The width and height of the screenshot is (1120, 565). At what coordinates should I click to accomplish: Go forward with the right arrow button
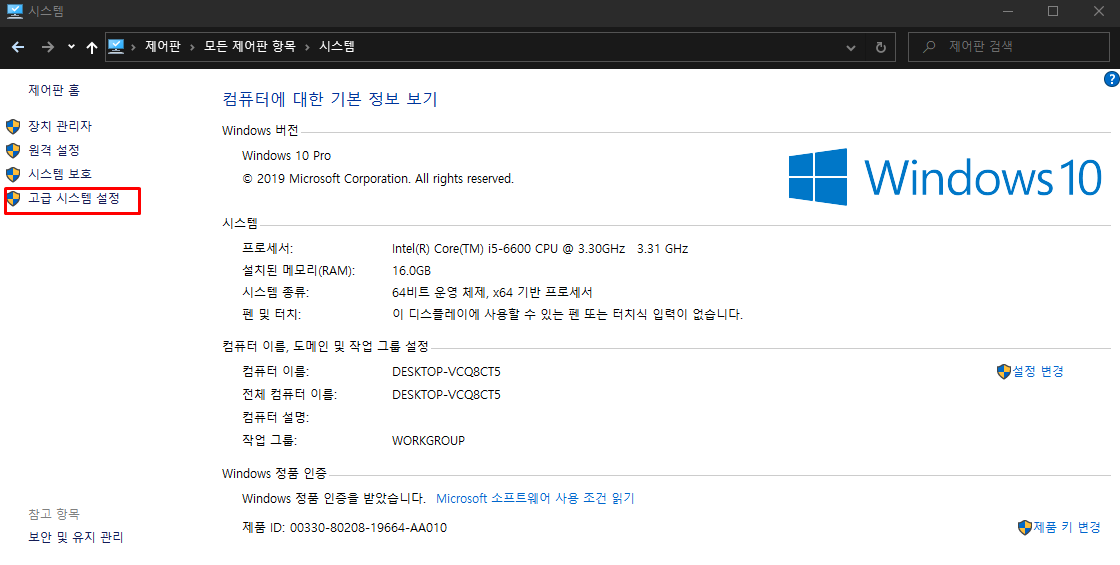pyautogui.click(x=48, y=47)
